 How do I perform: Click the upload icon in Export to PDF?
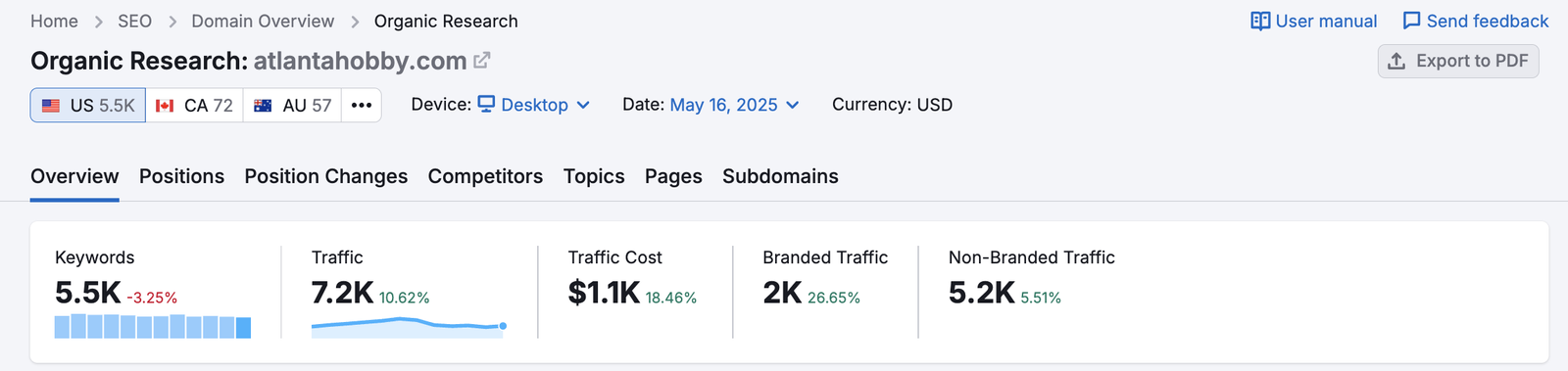pos(1396,61)
